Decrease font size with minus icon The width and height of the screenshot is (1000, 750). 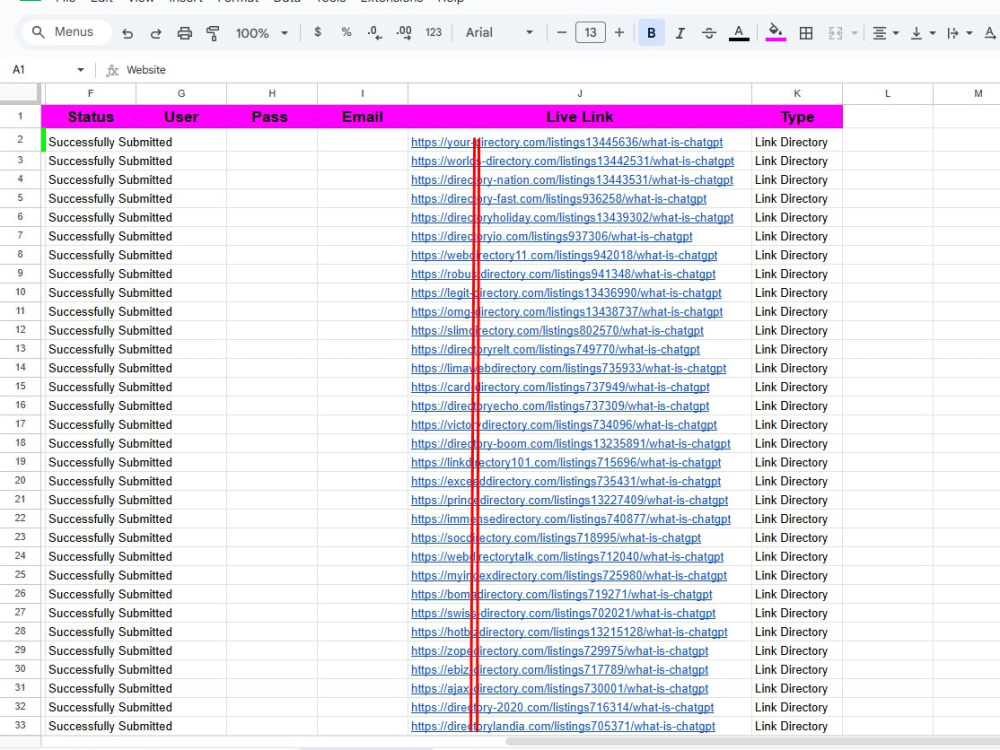pos(561,33)
